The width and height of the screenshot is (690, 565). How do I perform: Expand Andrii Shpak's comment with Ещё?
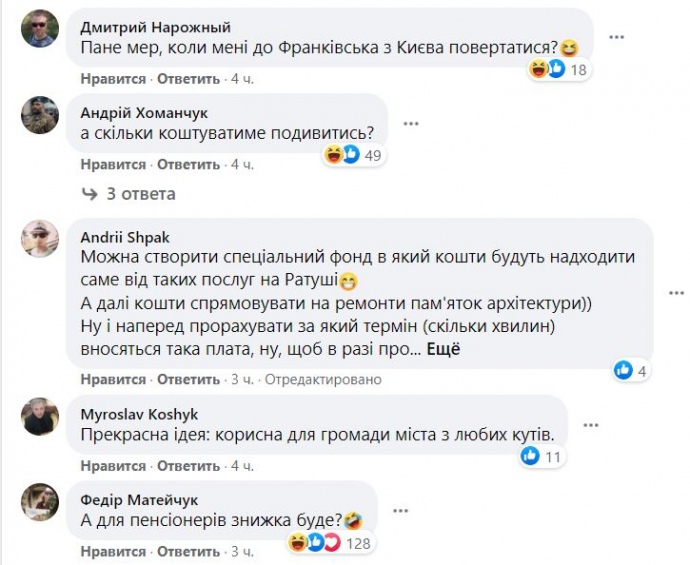443,349
